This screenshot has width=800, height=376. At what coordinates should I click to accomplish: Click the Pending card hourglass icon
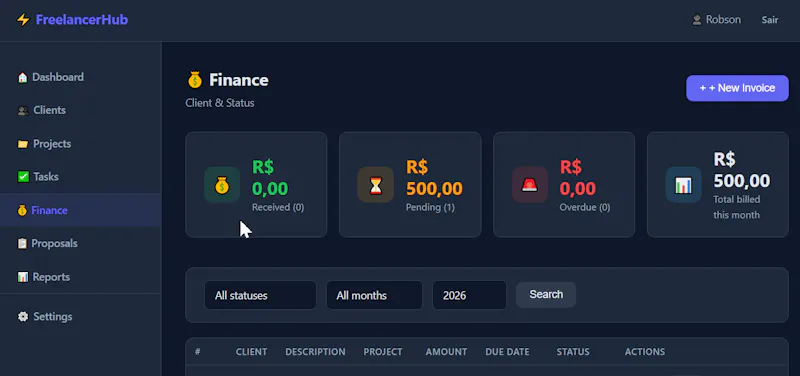point(376,185)
